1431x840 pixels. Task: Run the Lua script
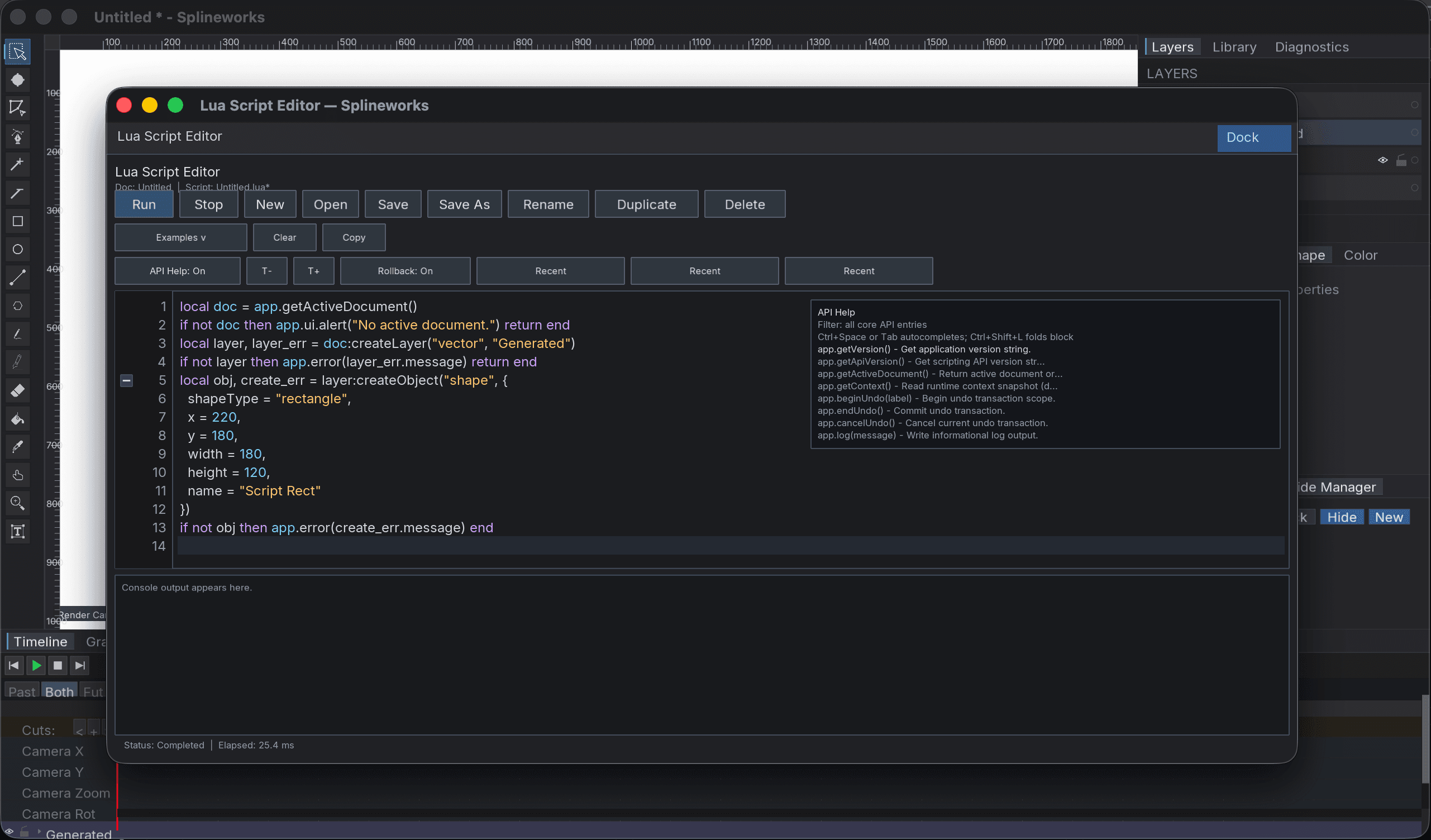tap(144, 204)
